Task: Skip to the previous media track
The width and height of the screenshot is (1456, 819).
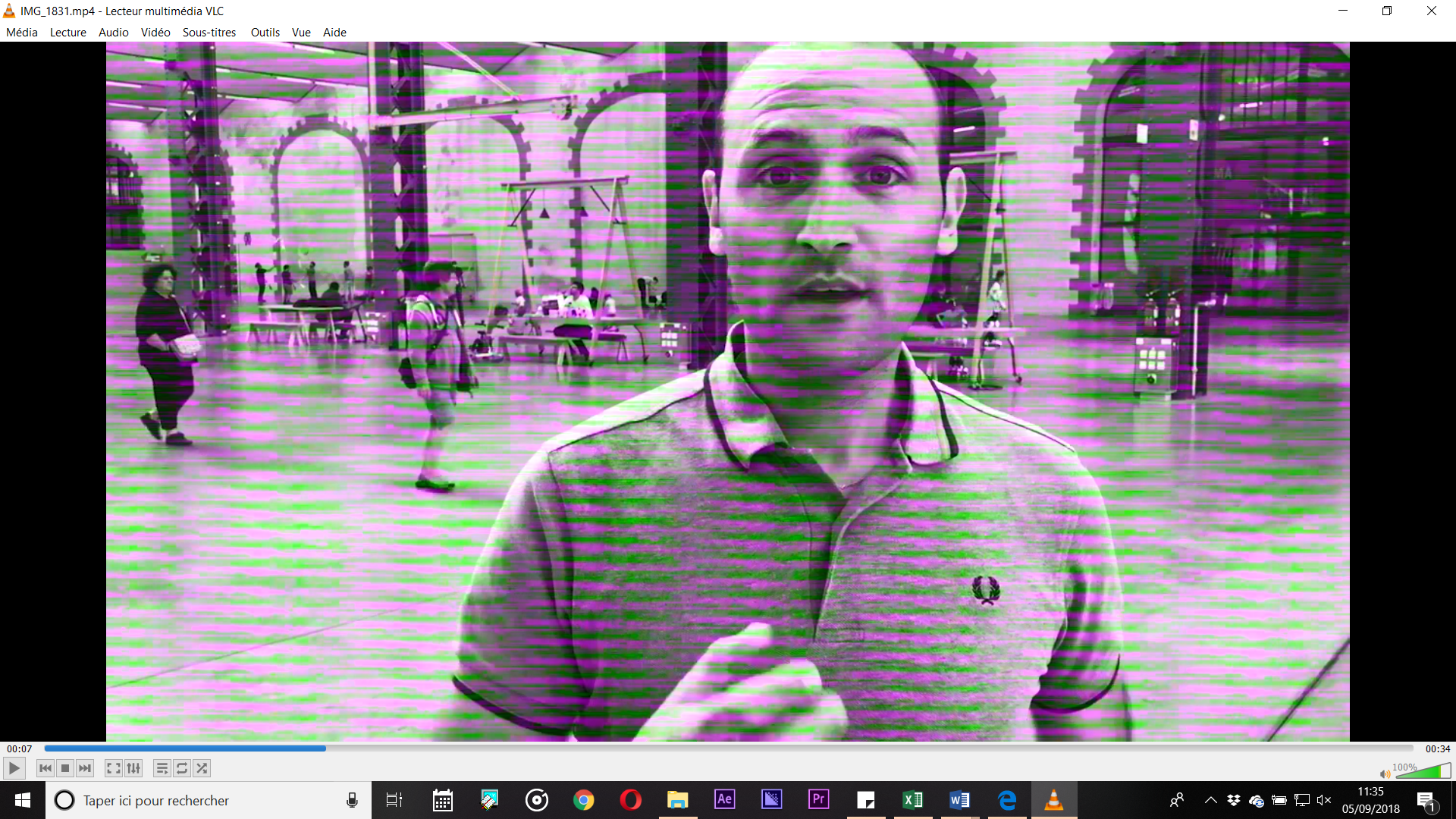Action: (x=45, y=768)
